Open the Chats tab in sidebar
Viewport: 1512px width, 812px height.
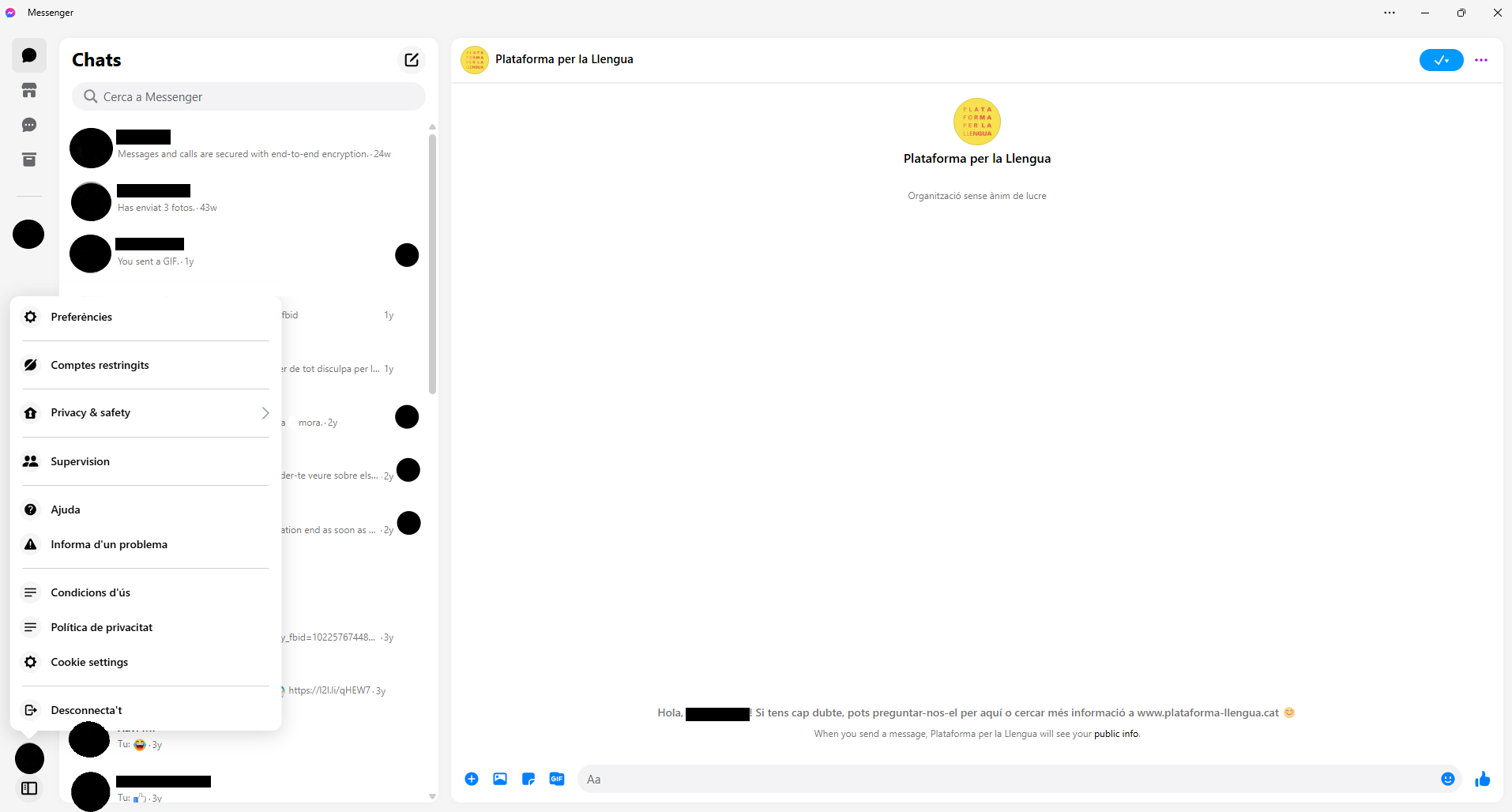coord(29,56)
